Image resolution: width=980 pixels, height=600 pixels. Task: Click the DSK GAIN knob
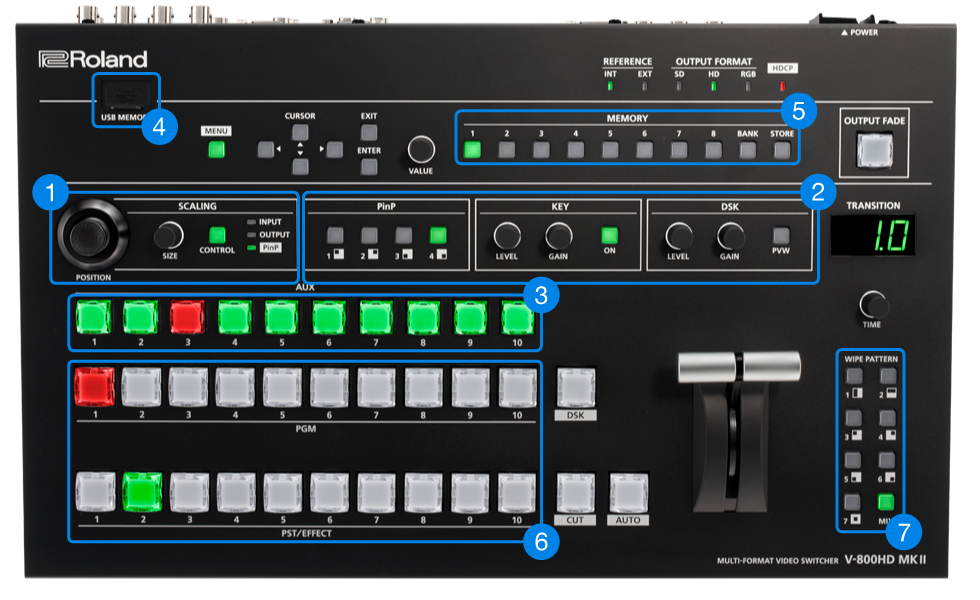[730, 236]
